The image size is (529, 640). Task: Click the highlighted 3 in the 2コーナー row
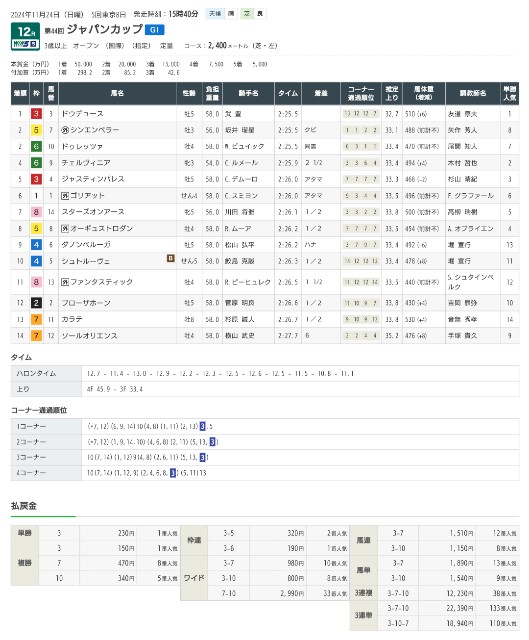click(x=212, y=442)
